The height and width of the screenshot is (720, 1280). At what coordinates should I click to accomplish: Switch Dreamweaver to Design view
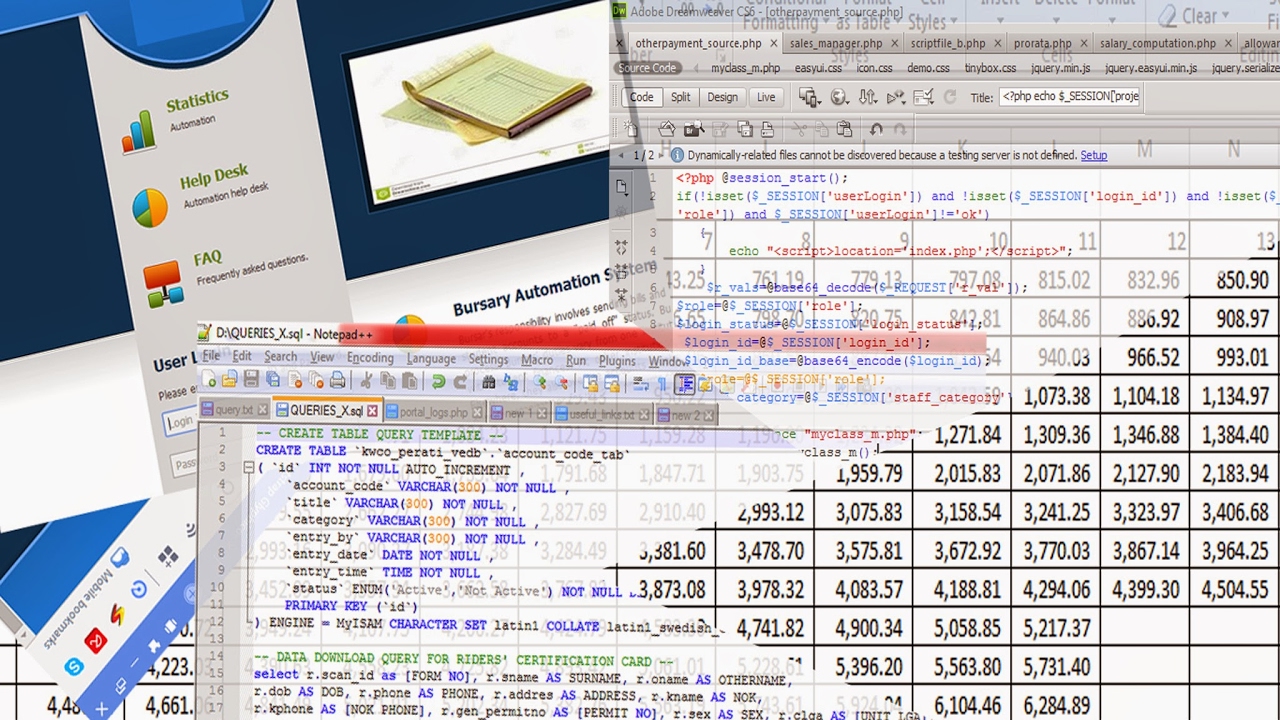(722, 97)
